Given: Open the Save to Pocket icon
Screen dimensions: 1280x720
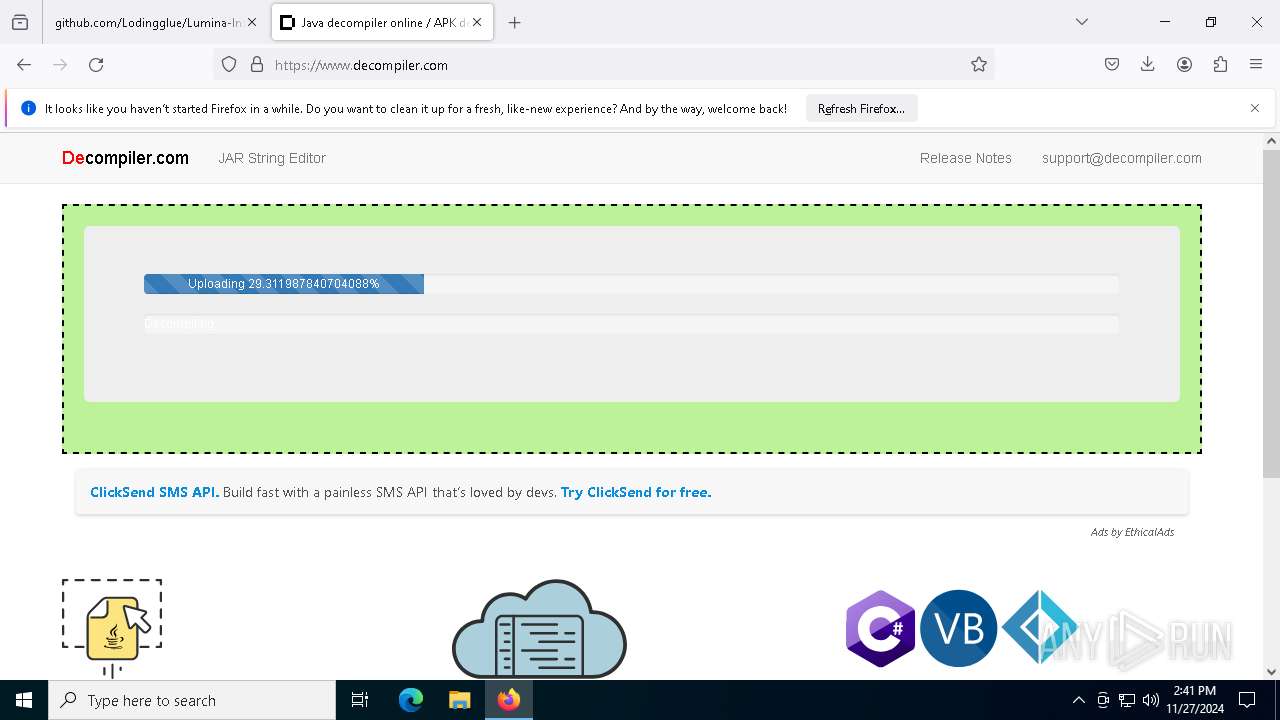Looking at the screenshot, I should (x=1112, y=64).
